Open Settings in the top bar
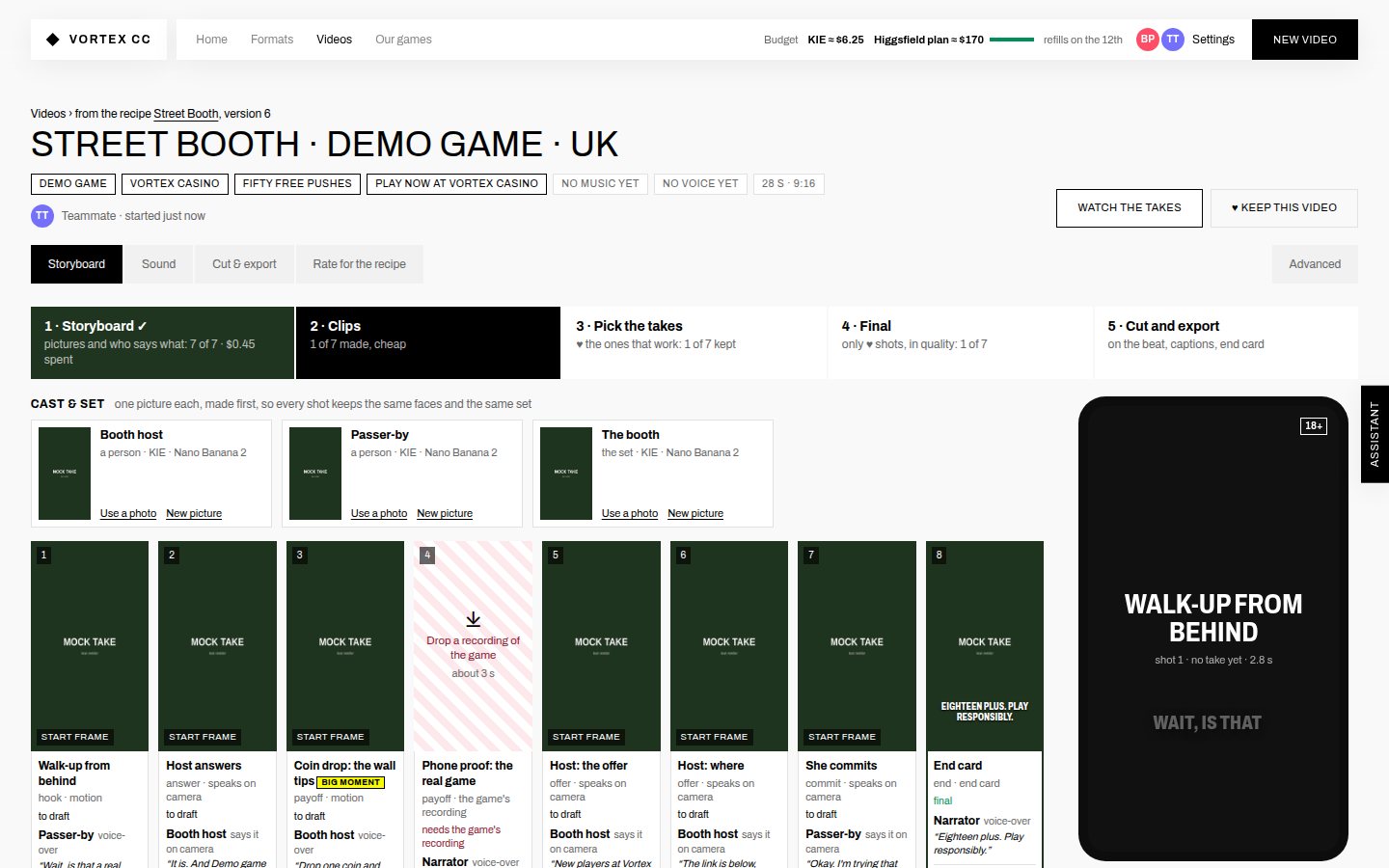This screenshot has width=1389, height=868. [1212, 40]
